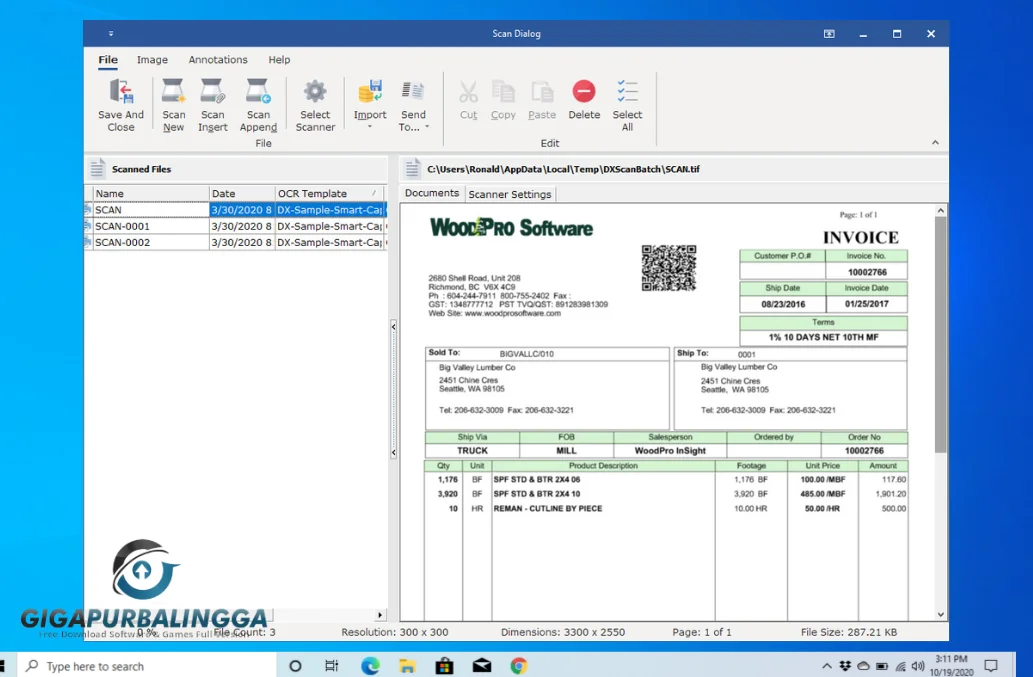Launch Google Chrome from taskbar
Image resolution: width=1033 pixels, height=677 pixels.
coord(519,666)
